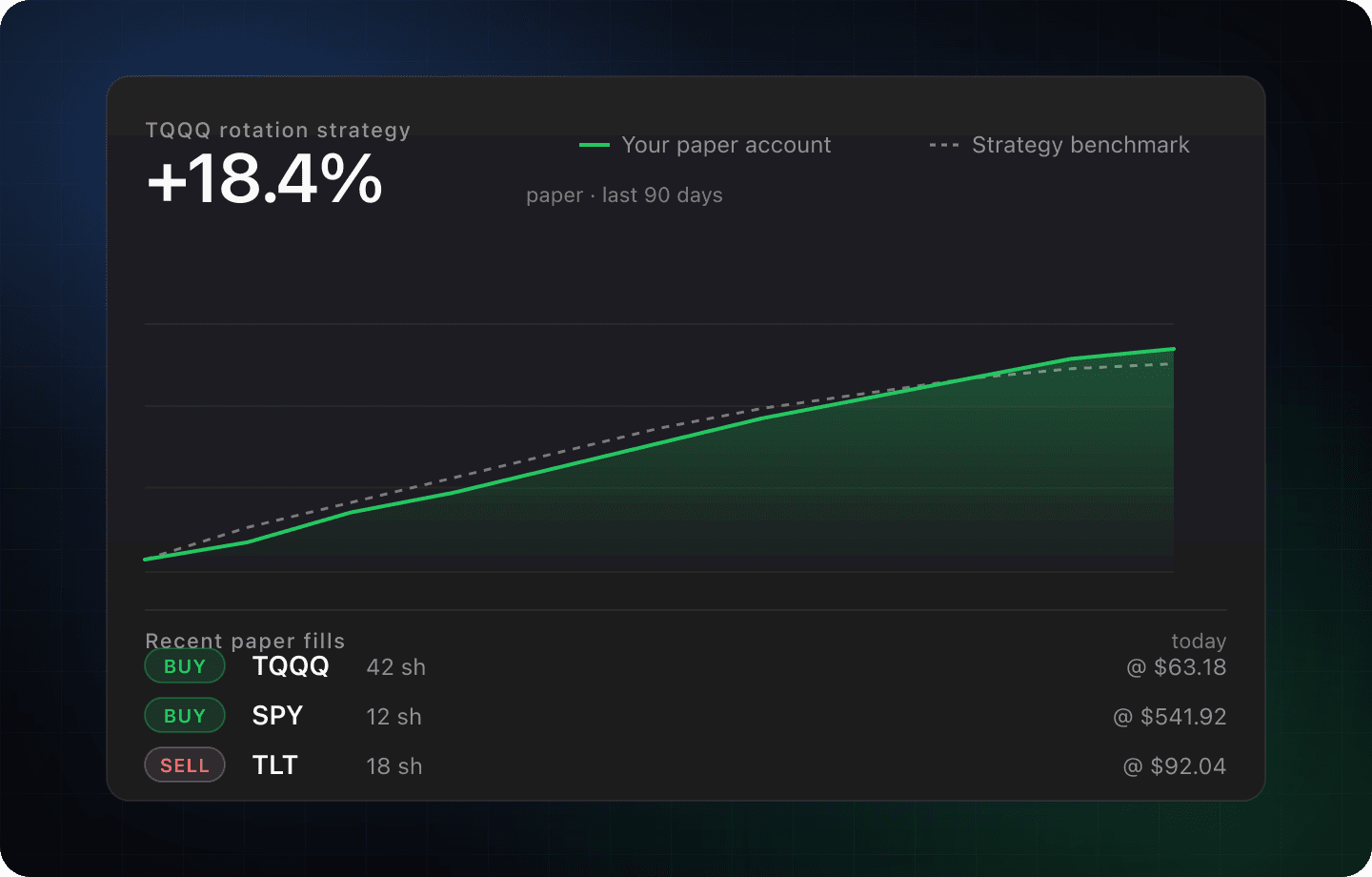
Task: Click the '12 sh' share quantity
Action: click(394, 717)
